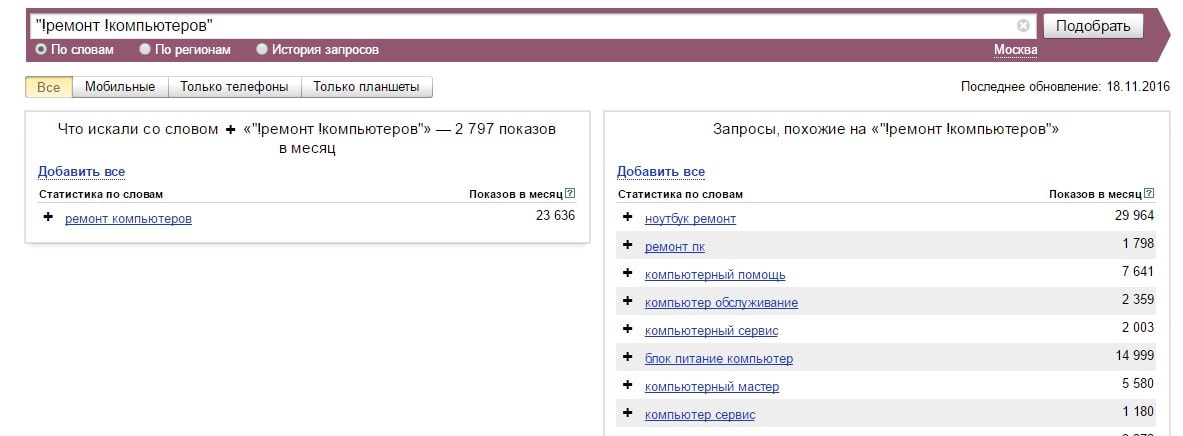This screenshot has width=1183, height=436.
Task: Select the 'История запросов' radio button
Action: [262, 50]
